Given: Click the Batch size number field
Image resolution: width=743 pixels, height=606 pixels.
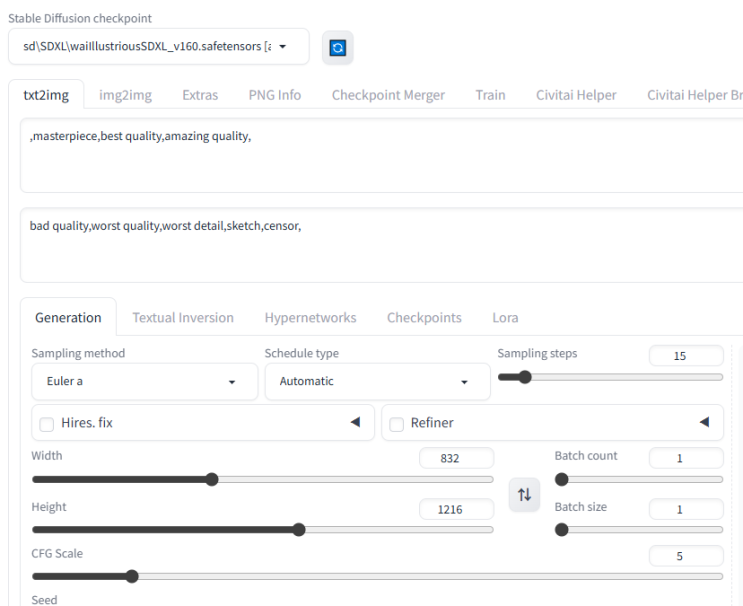Looking at the screenshot, I should (686, 509).
